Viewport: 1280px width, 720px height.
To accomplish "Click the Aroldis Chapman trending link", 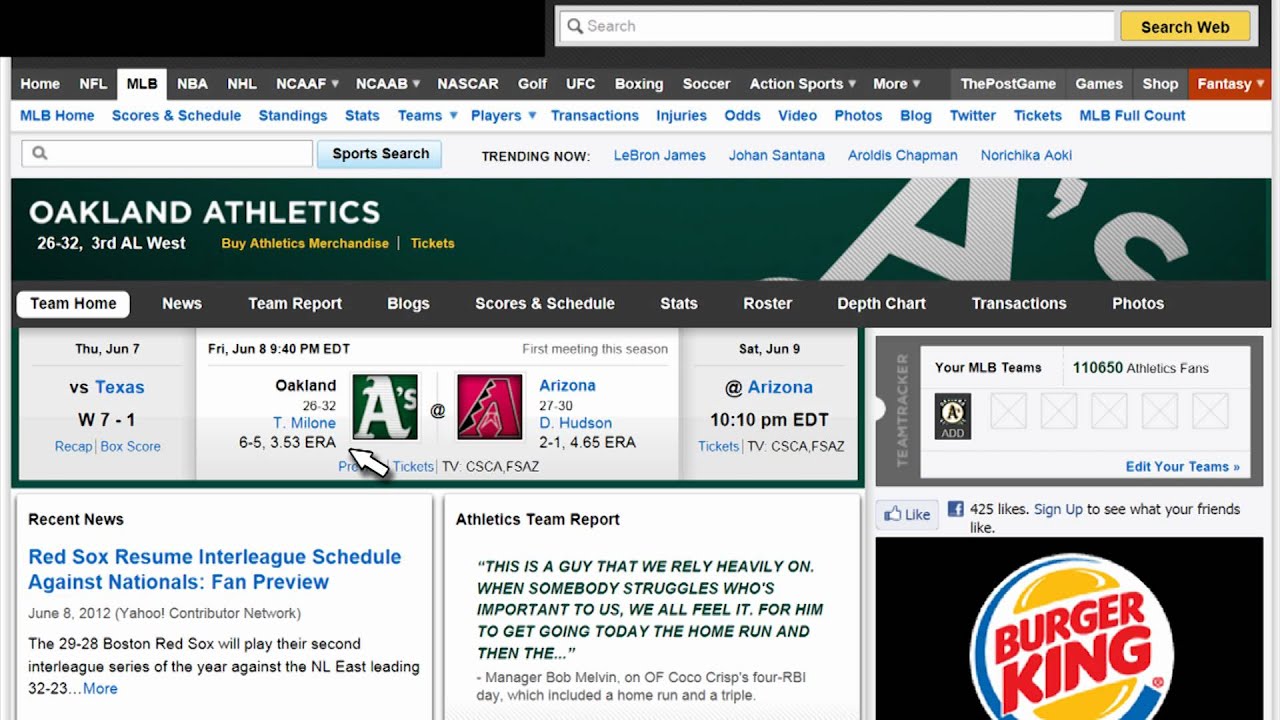I will pyautogui.click(x=903, y=155).
